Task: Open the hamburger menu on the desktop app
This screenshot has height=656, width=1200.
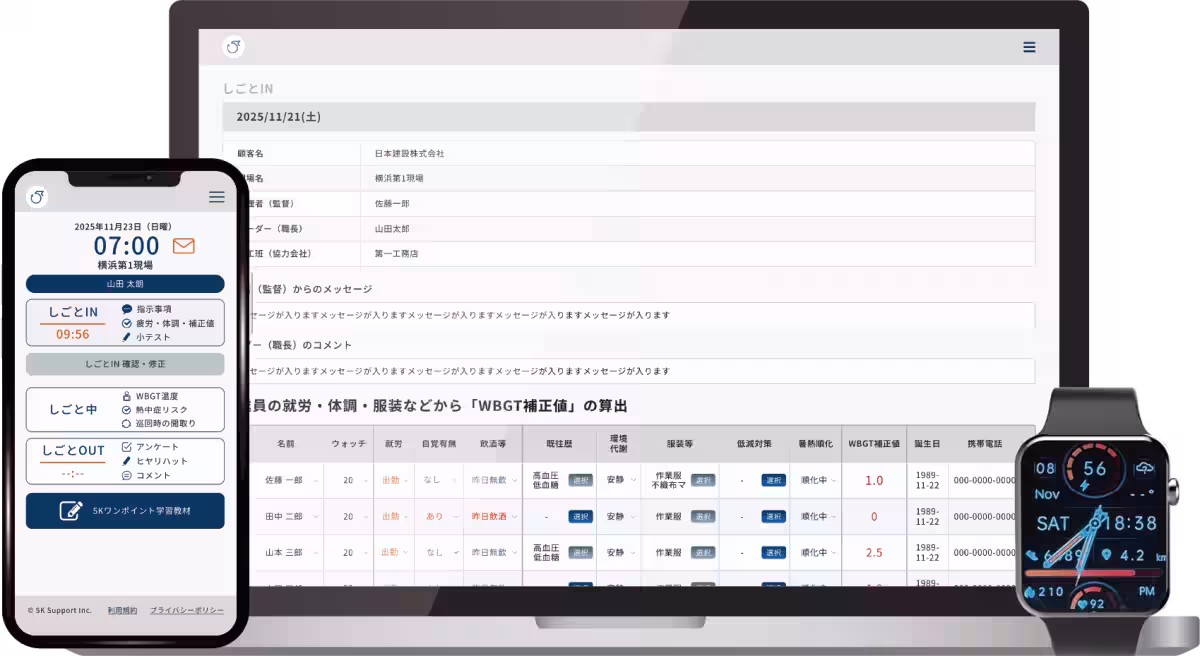Action: pyautogui.click(x=1028, y=46)
